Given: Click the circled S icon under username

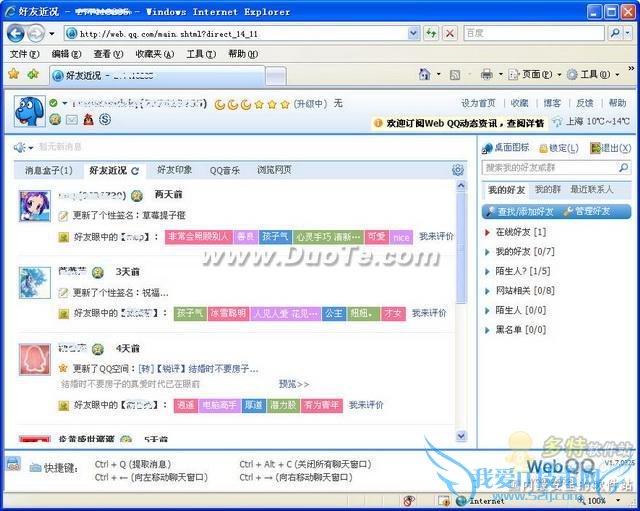Looking at the screenshot, I should 105,119.
